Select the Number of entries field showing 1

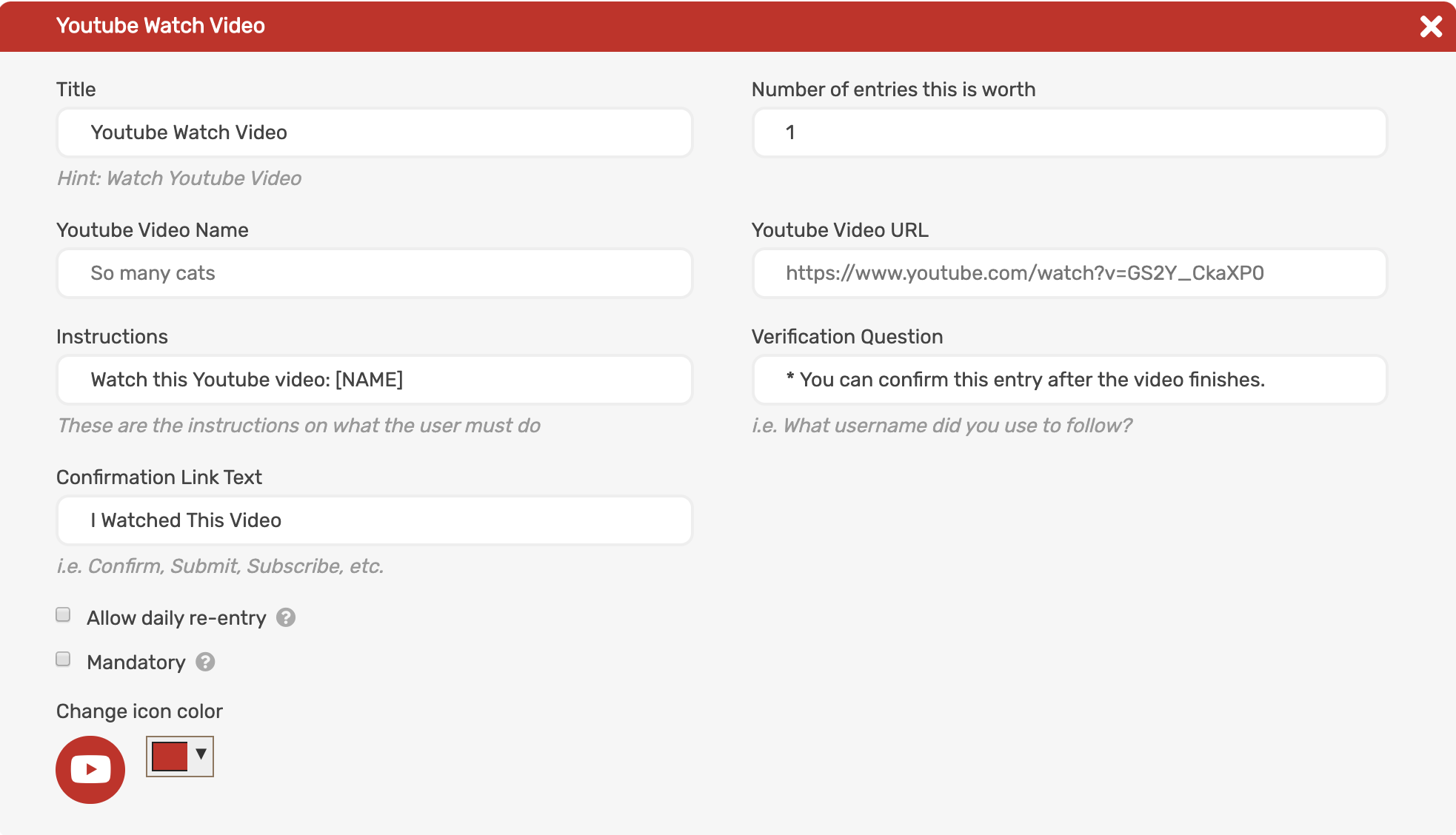(x=1069, y=133)
